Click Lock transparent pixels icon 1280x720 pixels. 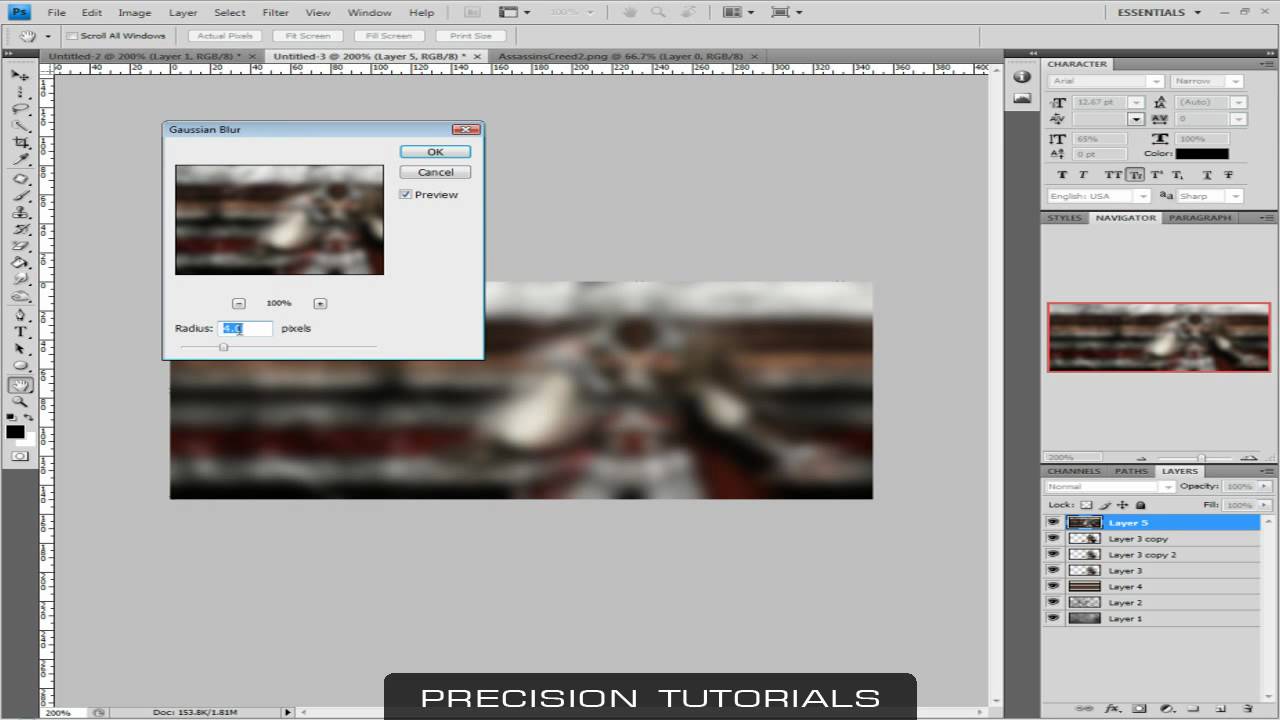click(x=1087, y=505)
